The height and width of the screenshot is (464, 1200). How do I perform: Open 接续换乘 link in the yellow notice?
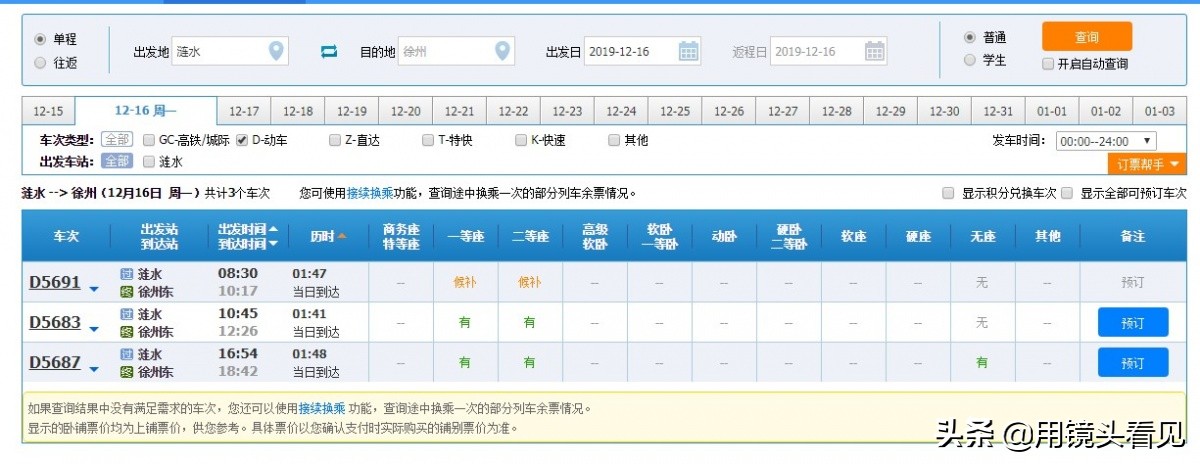click(322, 408)
